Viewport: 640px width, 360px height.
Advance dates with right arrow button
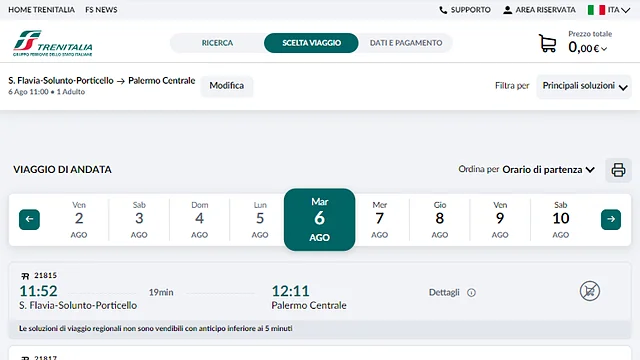[x=611, y=220]
